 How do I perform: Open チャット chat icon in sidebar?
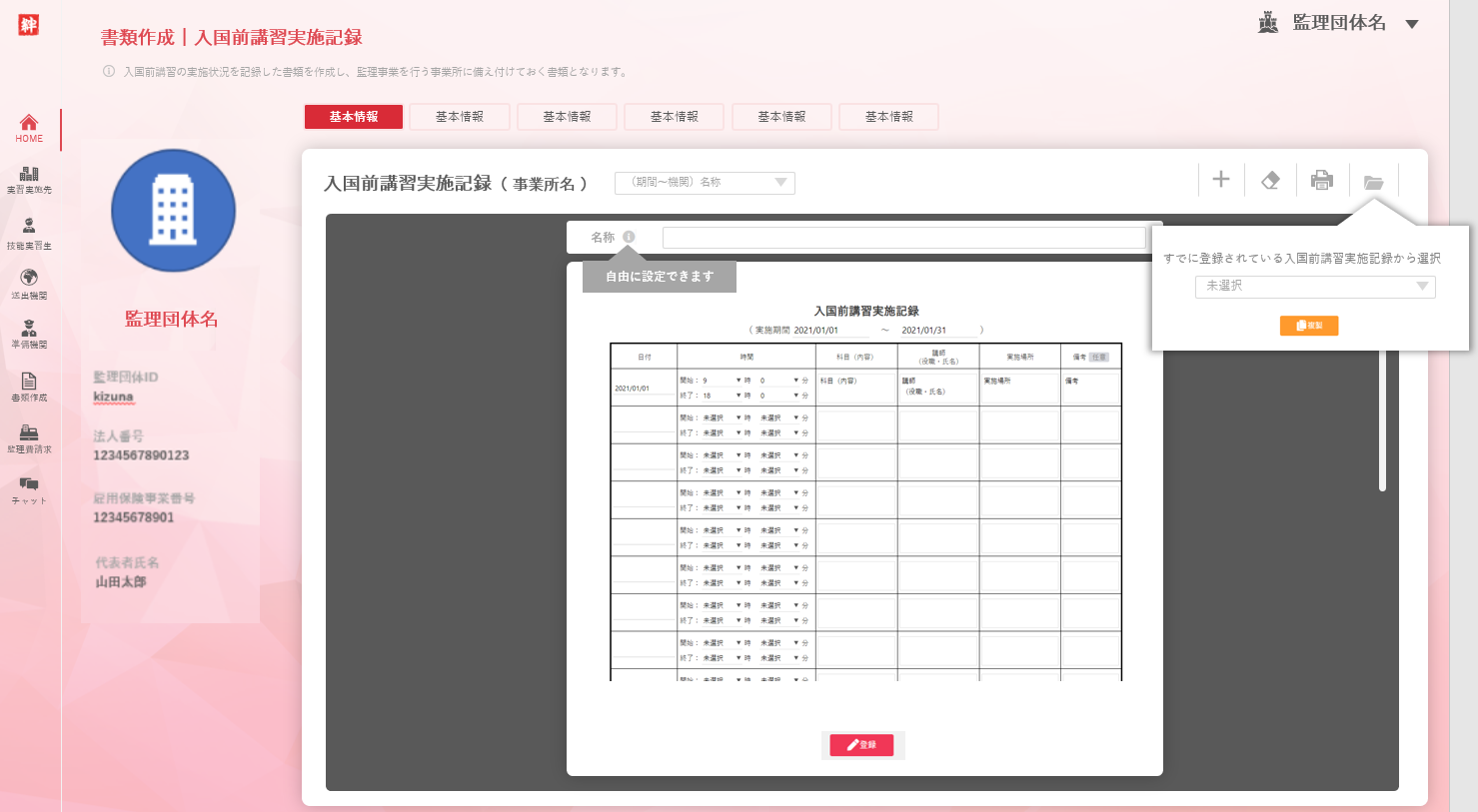coord(29,489)
